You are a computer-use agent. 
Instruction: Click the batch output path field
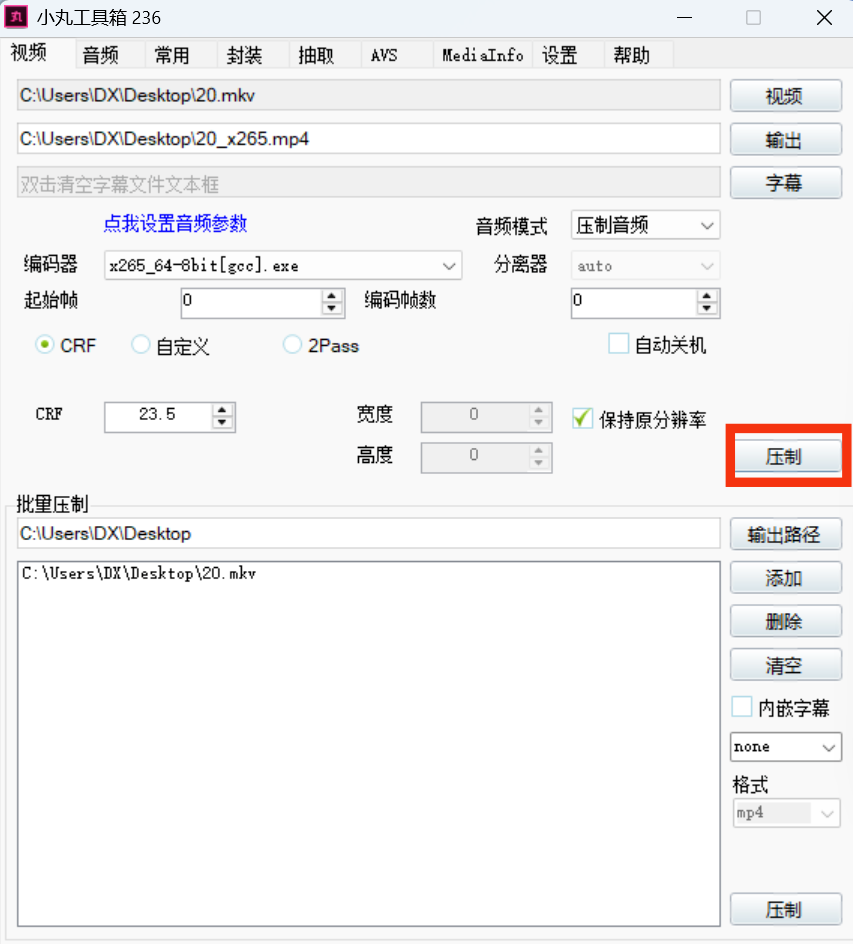click(368, 533)
